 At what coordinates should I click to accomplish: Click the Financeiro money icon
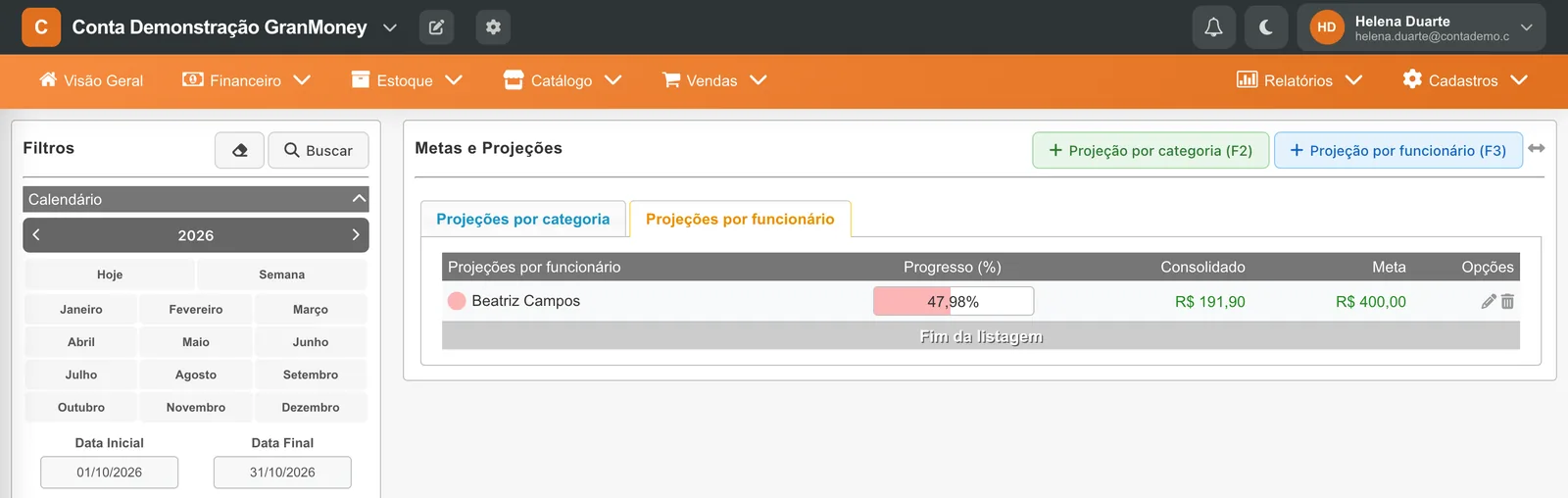point(193,79)
